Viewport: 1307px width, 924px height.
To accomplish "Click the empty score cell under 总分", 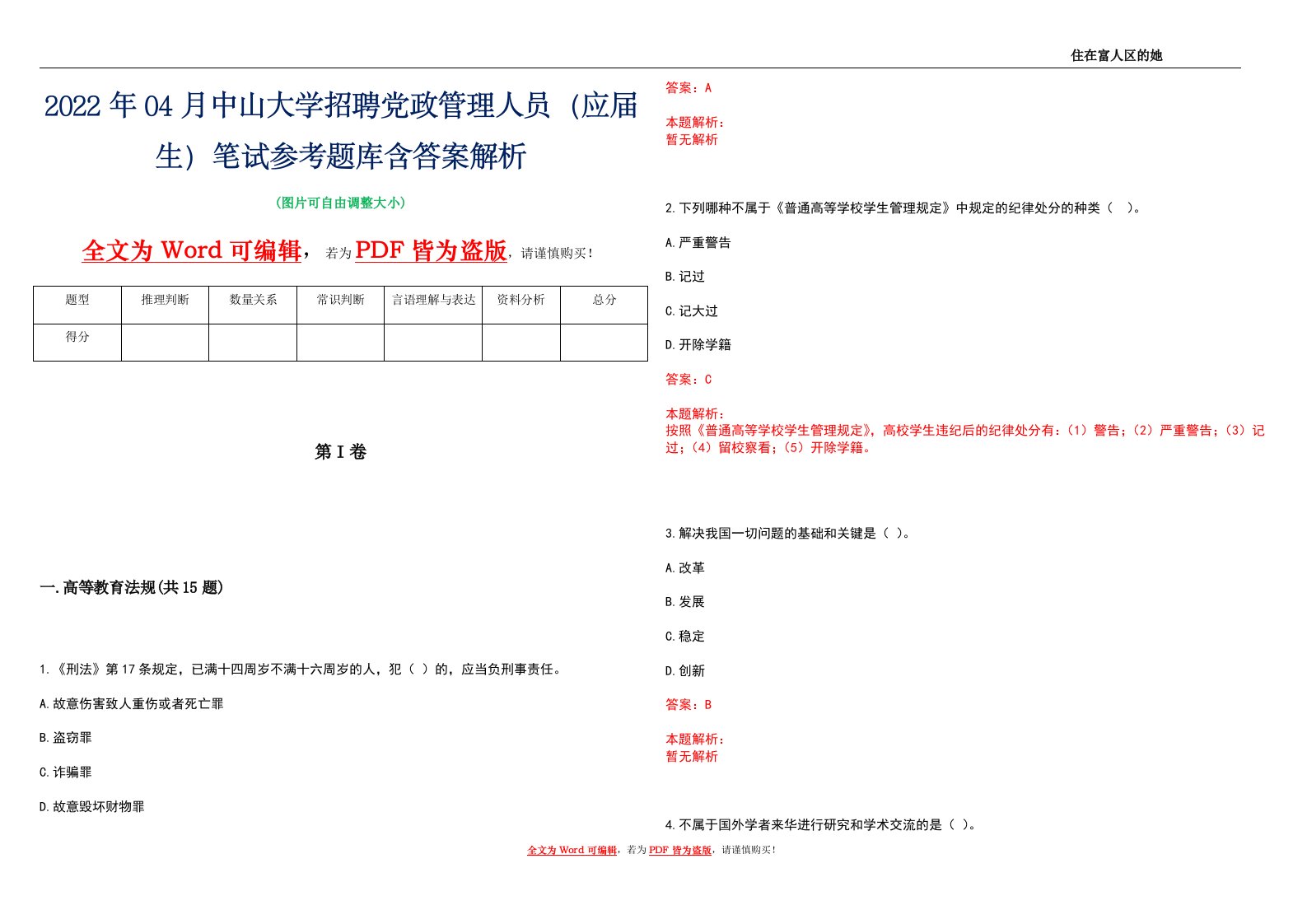I will 604,343.
